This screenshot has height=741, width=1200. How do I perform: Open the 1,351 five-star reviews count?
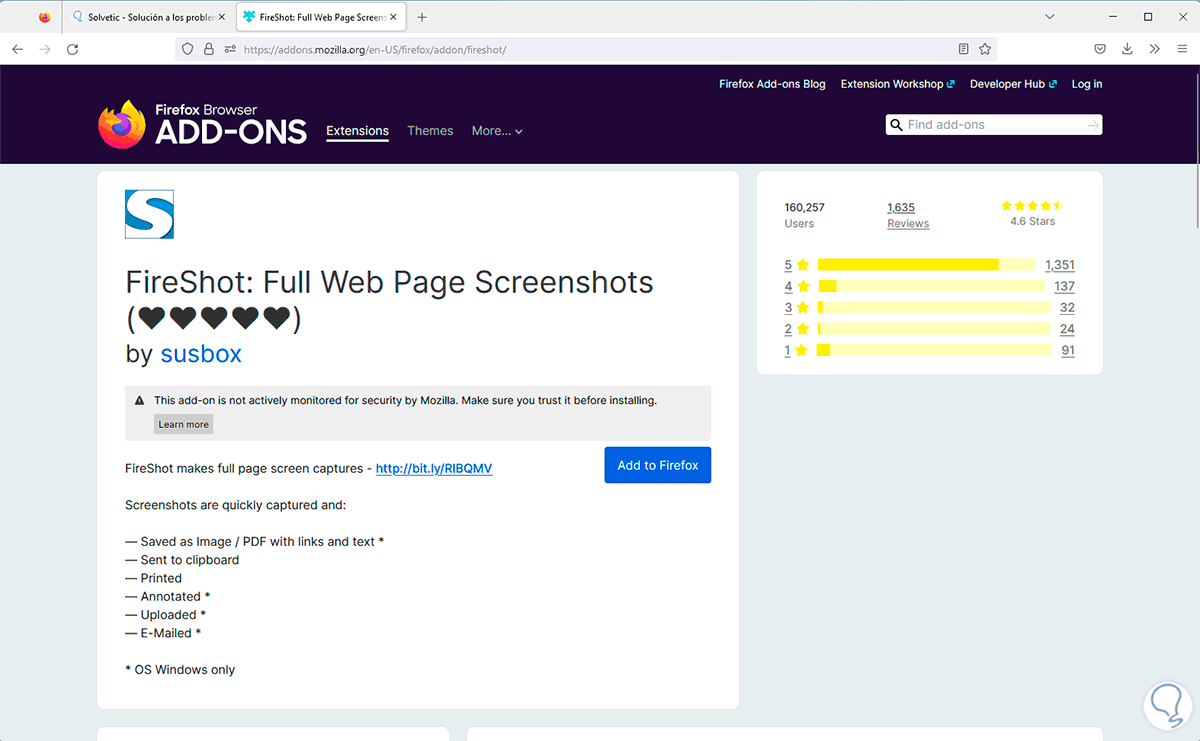(x=1060, y=265)
